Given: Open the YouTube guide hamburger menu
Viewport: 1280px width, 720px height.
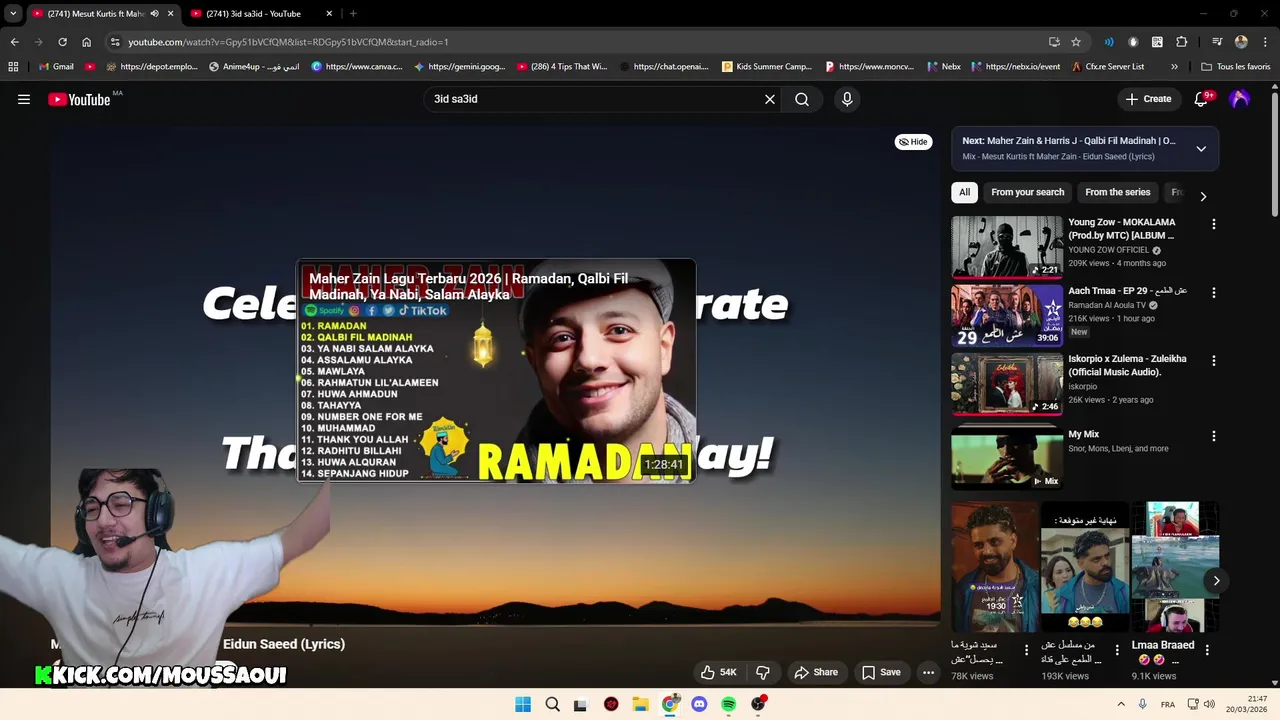Looking at the screenshot, I should tap(24, 99).
